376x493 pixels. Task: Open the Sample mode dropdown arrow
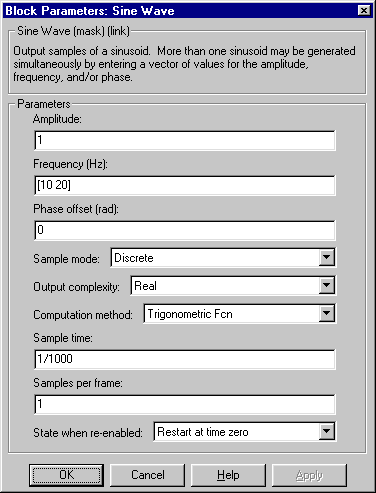[326, 257]
